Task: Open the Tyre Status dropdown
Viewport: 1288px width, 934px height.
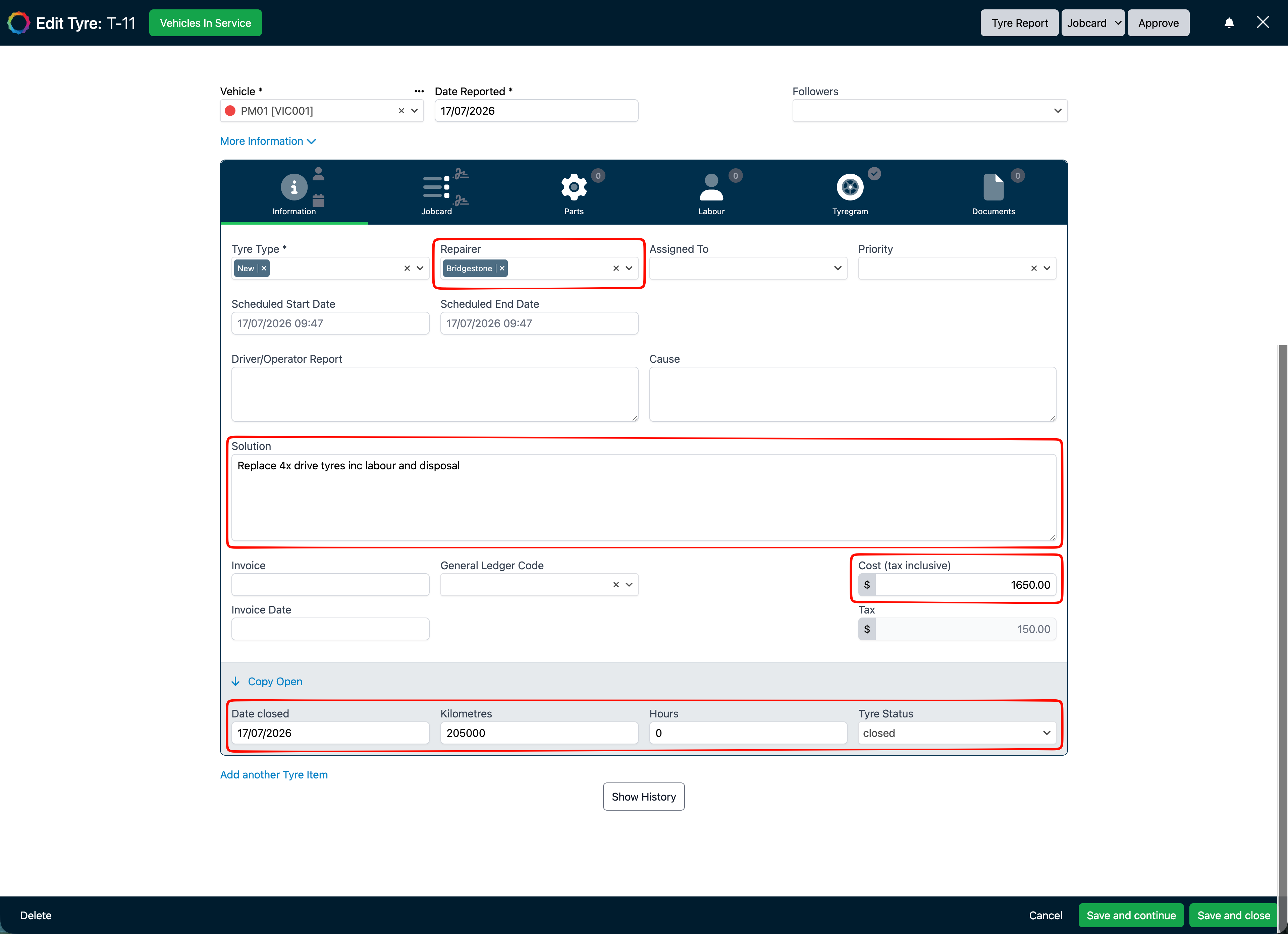Action: (x=957, y=733)
